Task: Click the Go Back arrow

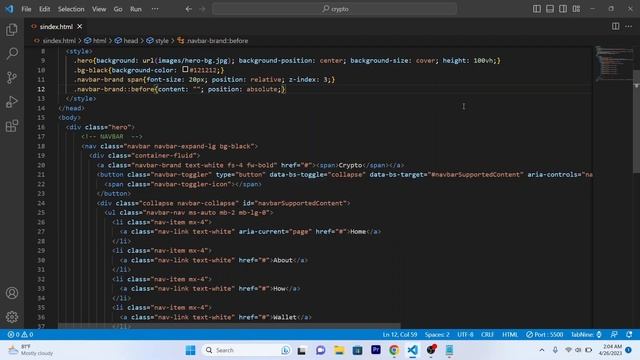Action: coord(189,9)
